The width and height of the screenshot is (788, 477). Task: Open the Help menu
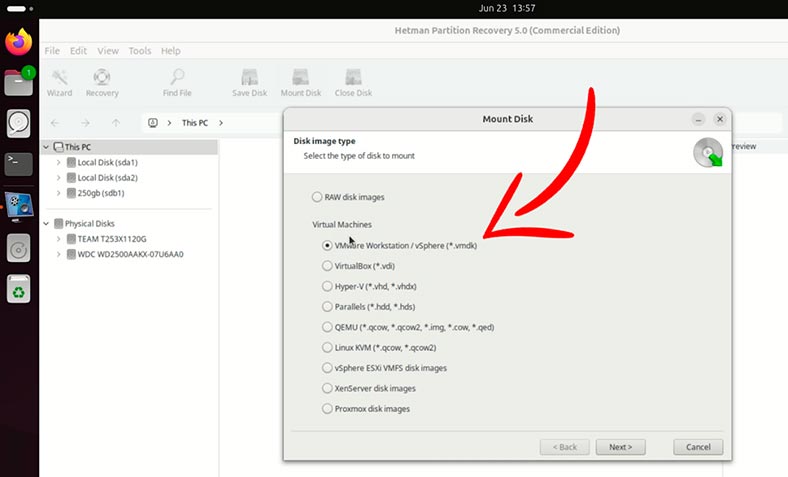(x=171, y=51)
